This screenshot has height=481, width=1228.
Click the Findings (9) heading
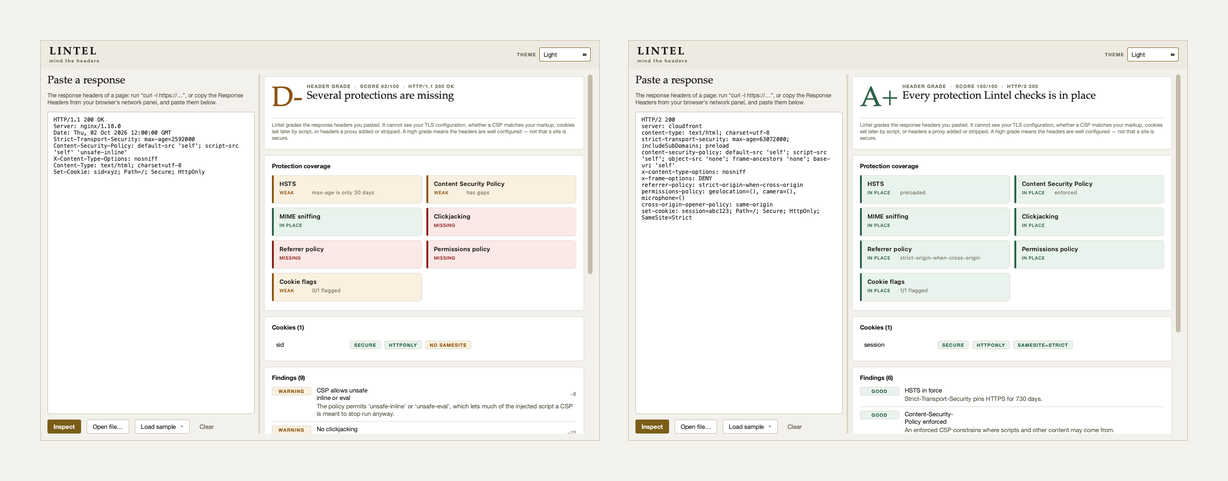click(x=289, y=377)
